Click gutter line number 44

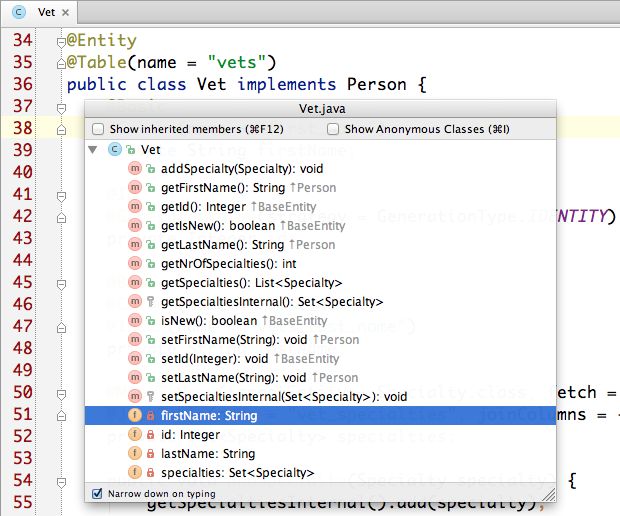click(23, 260)
